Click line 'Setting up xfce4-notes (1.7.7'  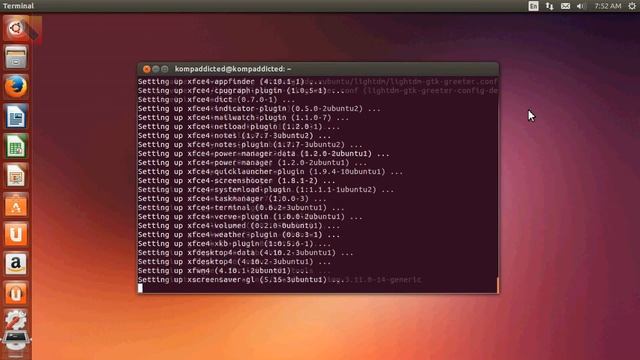pos(234,136)
